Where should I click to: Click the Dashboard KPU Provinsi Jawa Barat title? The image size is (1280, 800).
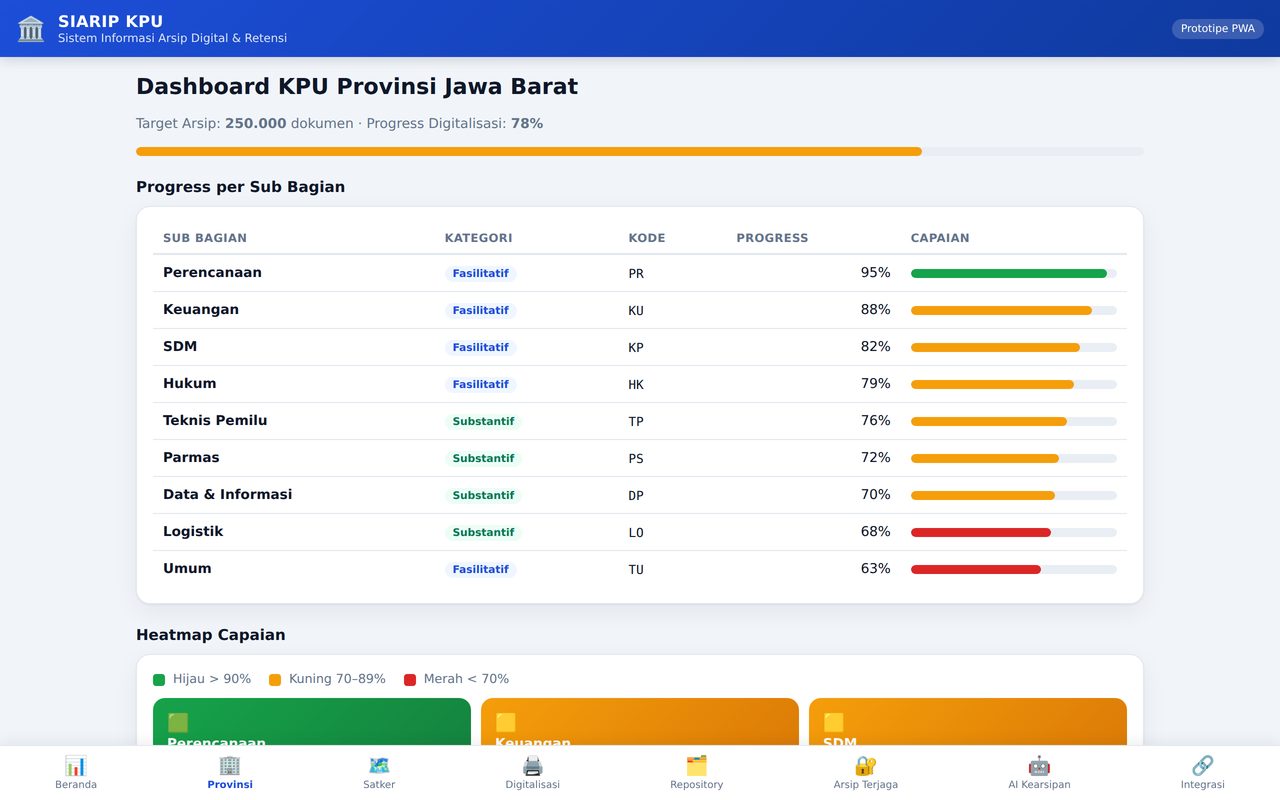[x=357, y=87]
